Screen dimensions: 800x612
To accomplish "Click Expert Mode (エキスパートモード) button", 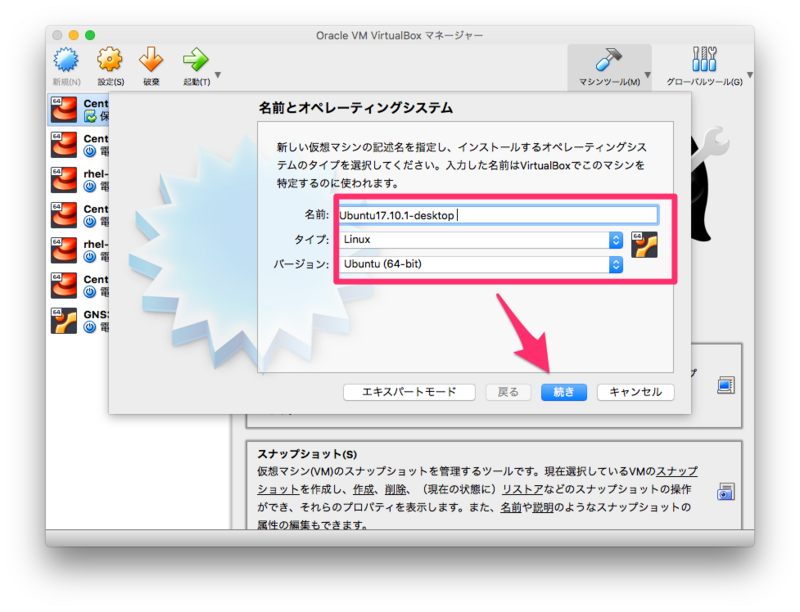I will [x=409, y=392].
